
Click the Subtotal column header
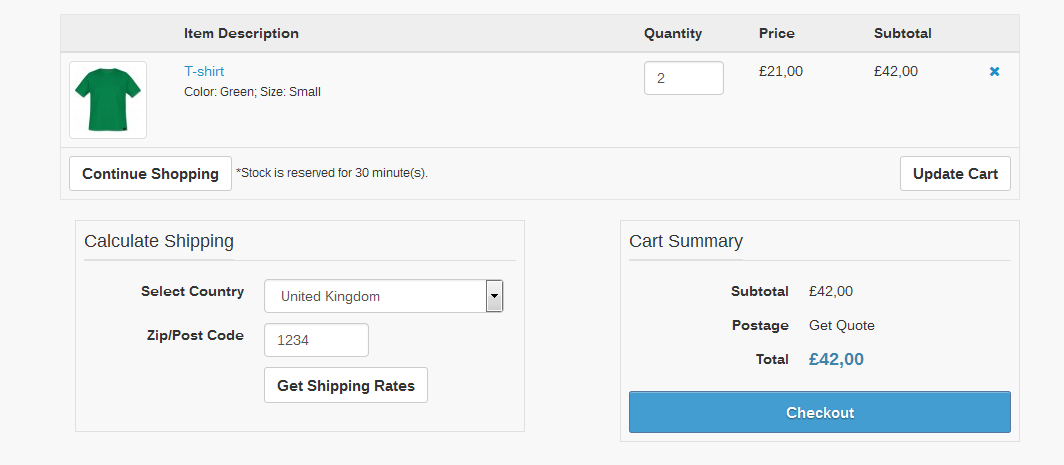click(902, 33)
